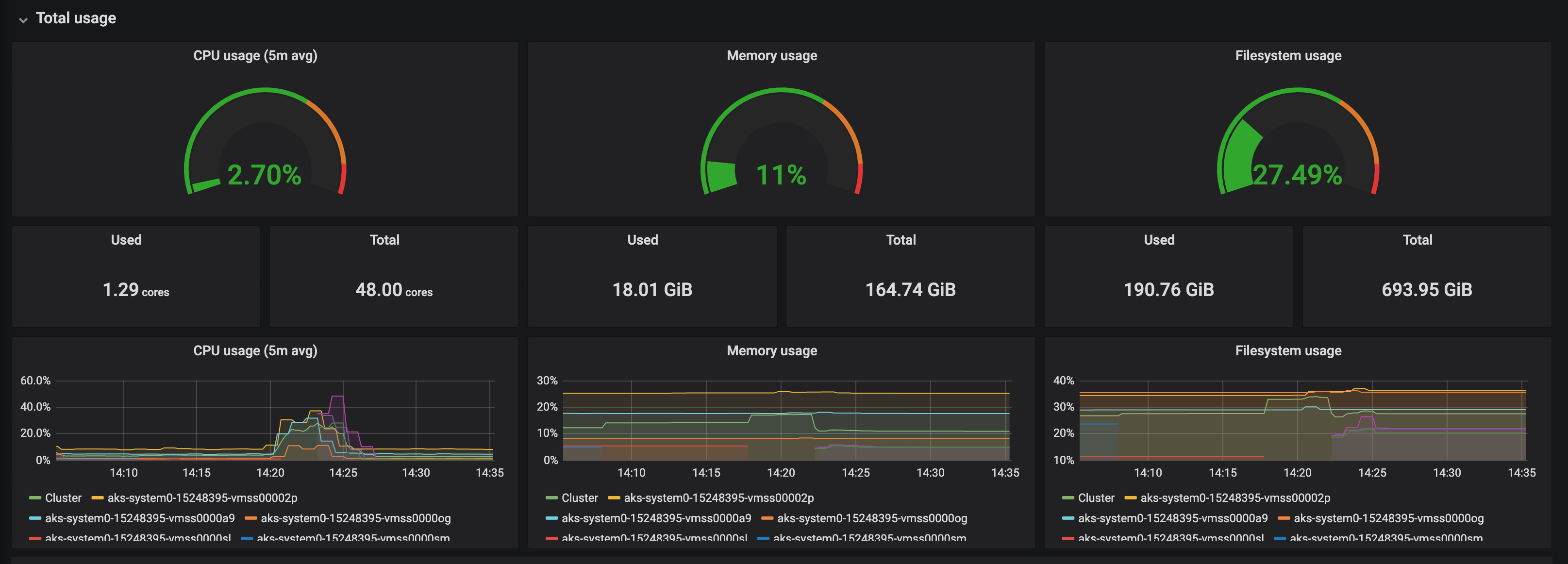Open the Filesystem usage gauge panel title menu
This screenshot has height=564, width=1568.
tap(1288, 55)
